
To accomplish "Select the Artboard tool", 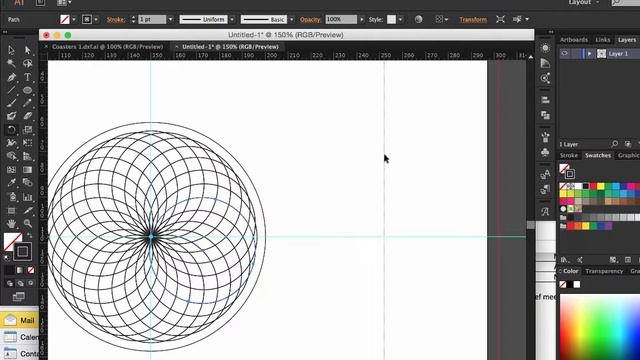I will click(x=11, y=210).
